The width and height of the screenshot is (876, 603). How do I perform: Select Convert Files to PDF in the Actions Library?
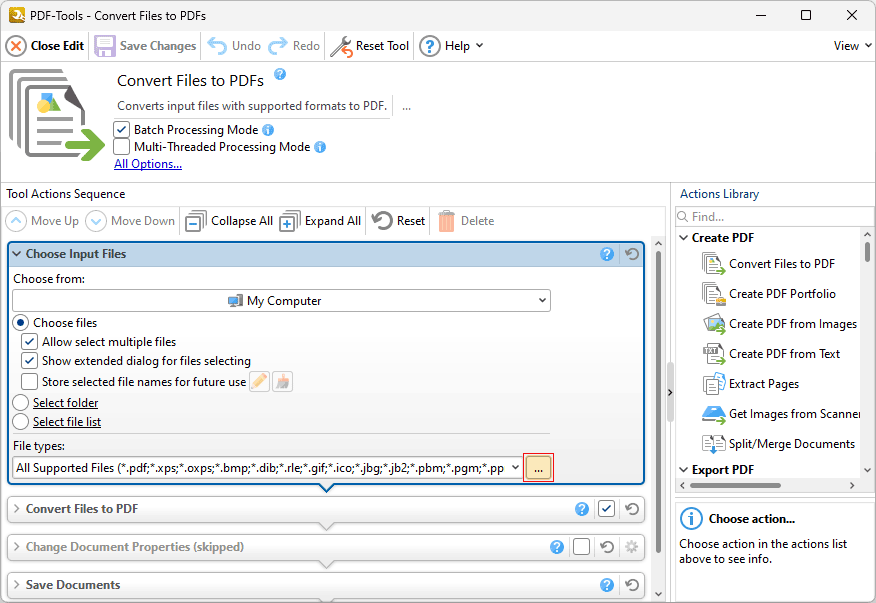click(768, 264)
